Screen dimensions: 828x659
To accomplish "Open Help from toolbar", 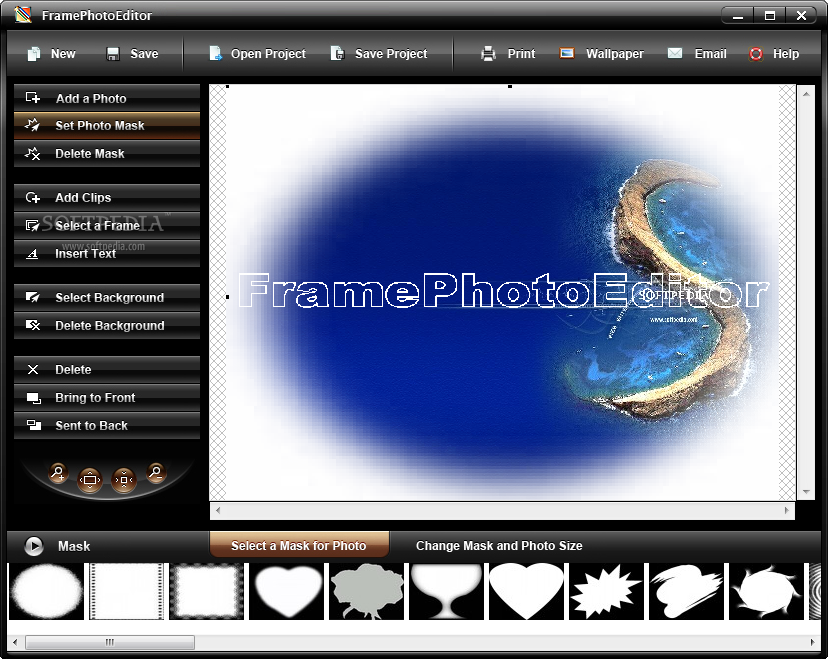I will tap(774, 54).
